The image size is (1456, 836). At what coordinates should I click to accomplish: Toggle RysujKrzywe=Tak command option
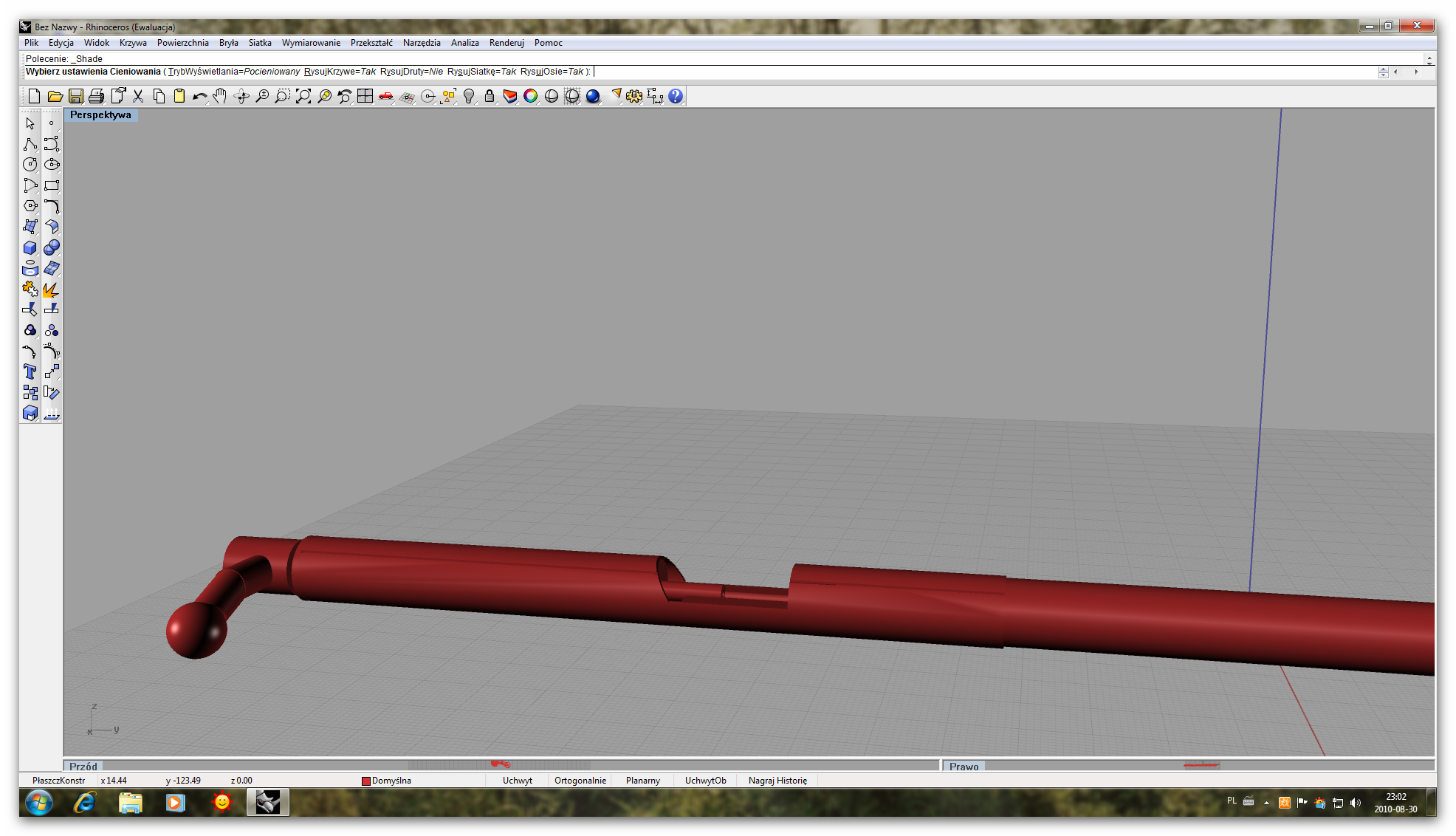340,72
